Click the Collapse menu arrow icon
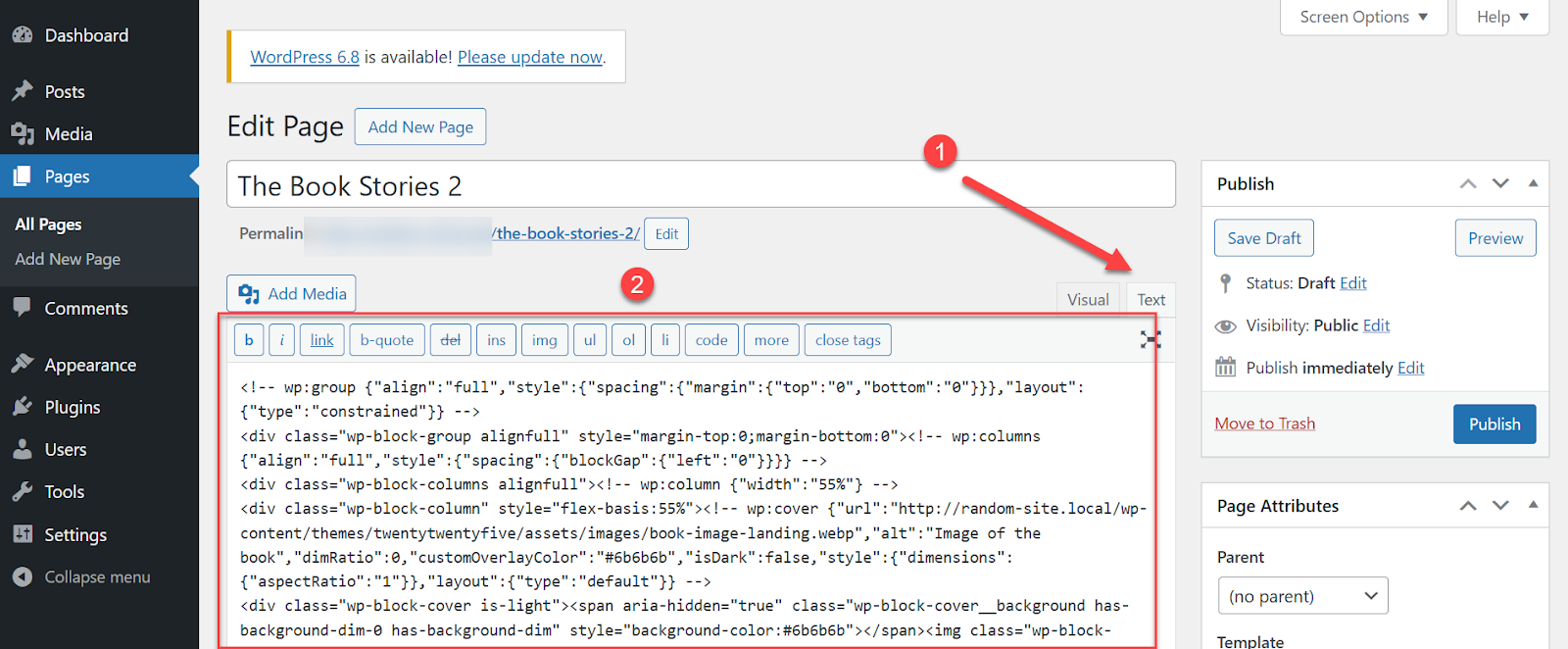Image resolution: width=1568 pixels, height=649 pixels. click(x=23, y=576)
